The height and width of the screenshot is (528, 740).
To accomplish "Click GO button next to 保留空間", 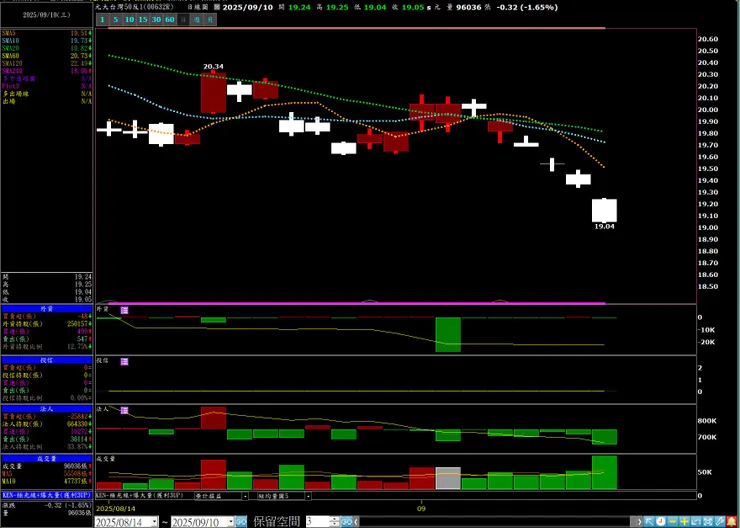I will click(x=346, y=522).
